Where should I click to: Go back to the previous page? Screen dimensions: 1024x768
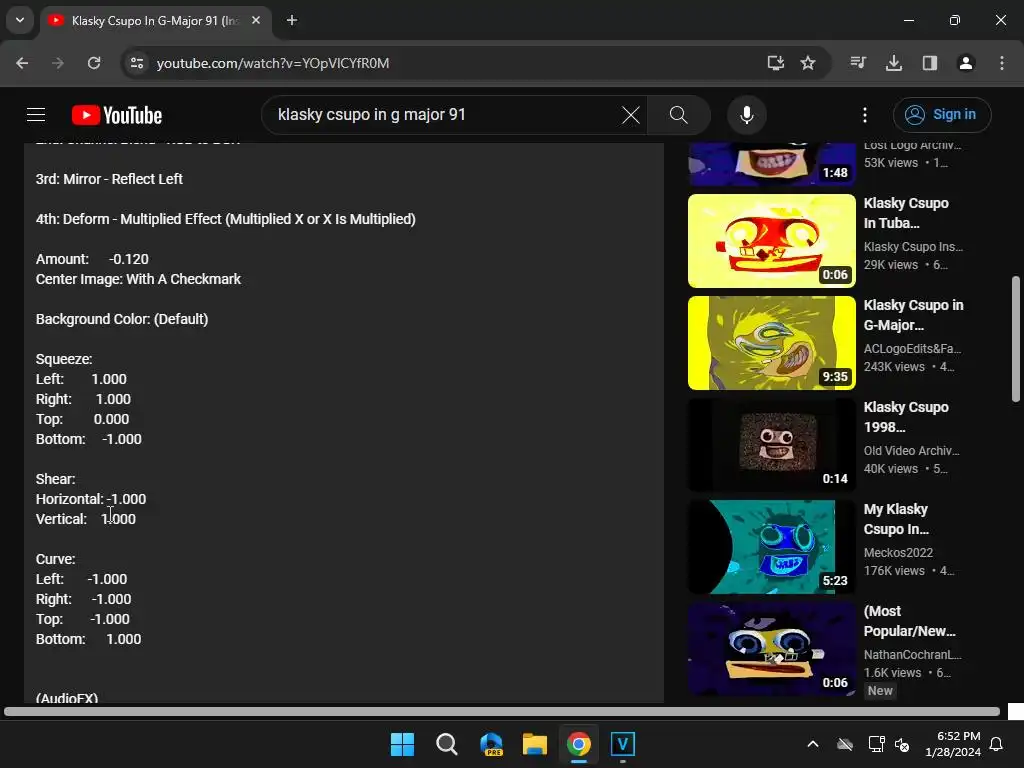pos(22,63)
